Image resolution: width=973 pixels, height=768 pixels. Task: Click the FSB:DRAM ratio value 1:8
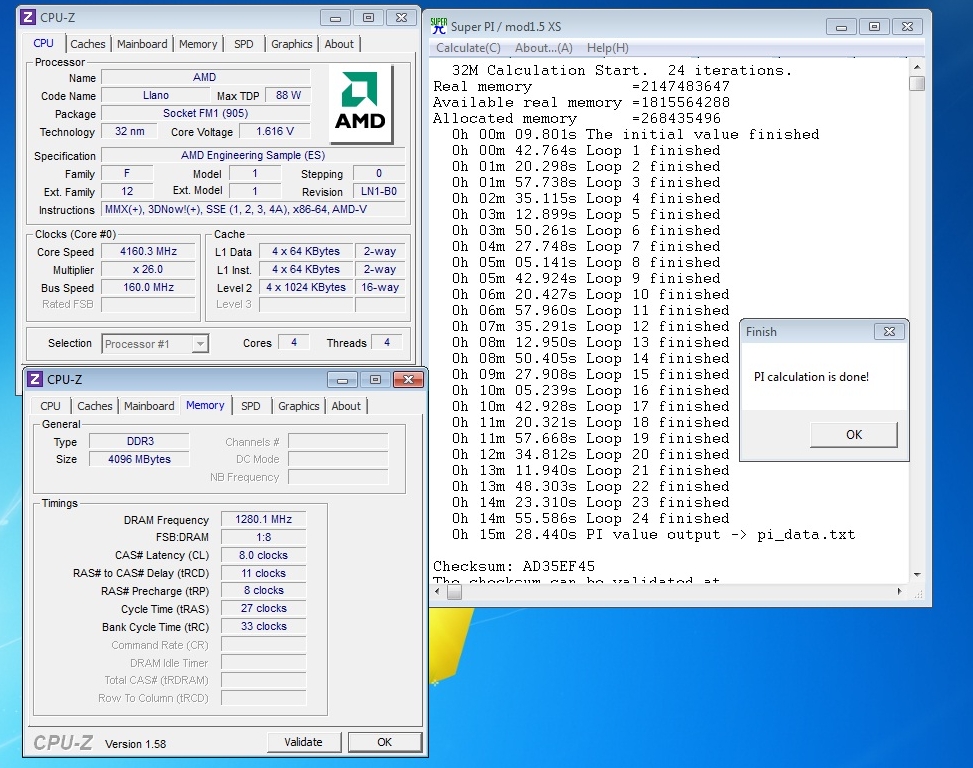pyautogui.click(x=264, y=537)
